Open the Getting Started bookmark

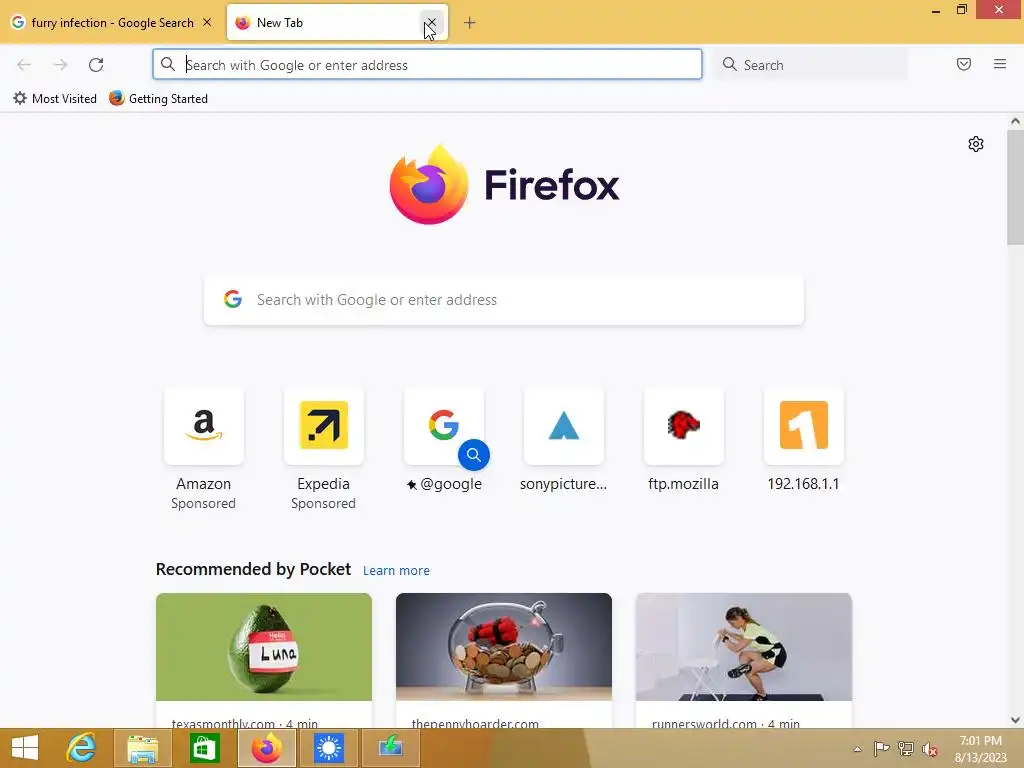(159, 99)
